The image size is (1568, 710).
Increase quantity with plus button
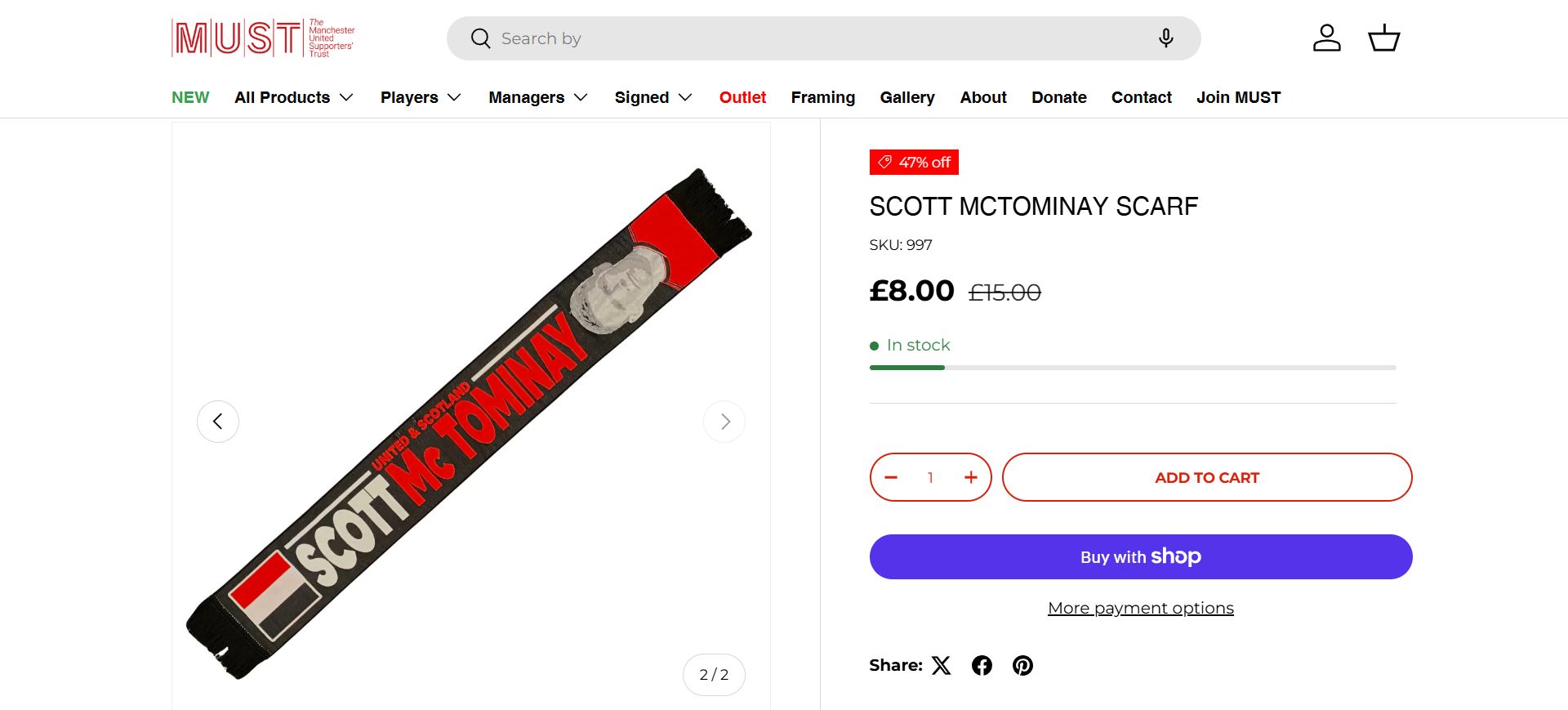click(970, 477)
